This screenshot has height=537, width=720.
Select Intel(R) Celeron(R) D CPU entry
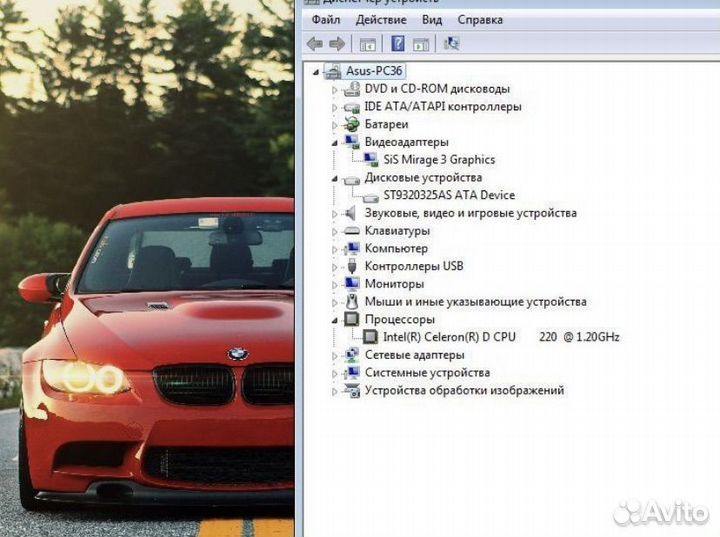501,337
